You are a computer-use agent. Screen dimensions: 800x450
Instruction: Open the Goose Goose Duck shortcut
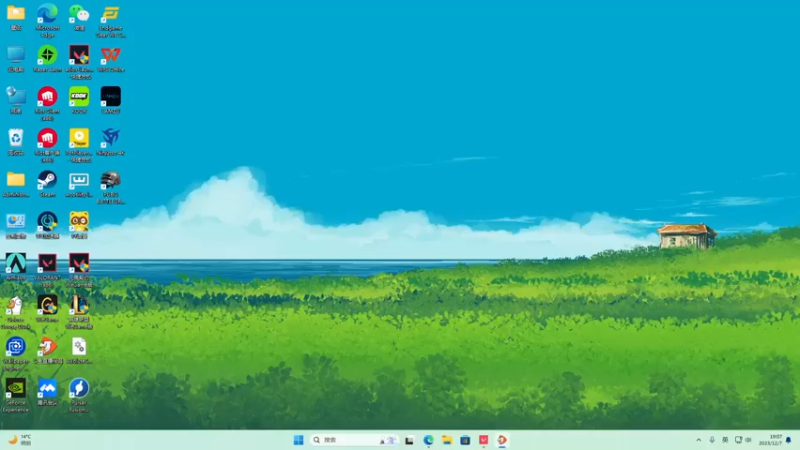click(x=16, y=312)
